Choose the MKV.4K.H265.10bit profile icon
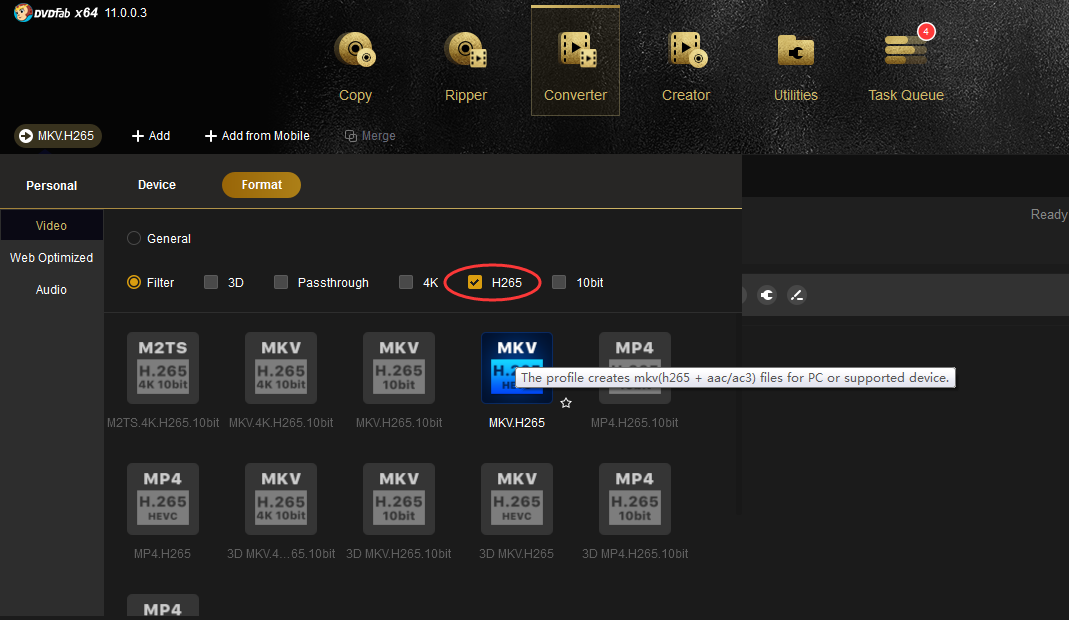This screenshot has height=620, width=1069. point(281,368)
